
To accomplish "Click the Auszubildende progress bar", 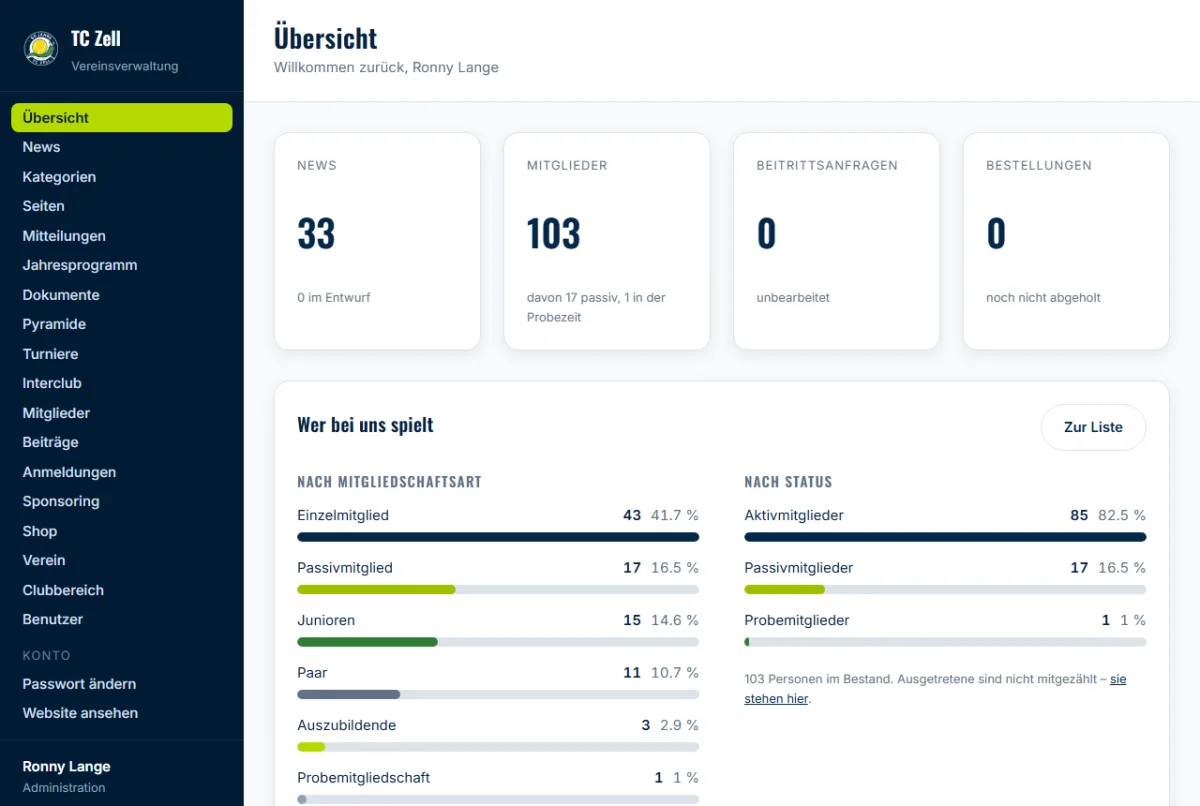I will point(498,747).
